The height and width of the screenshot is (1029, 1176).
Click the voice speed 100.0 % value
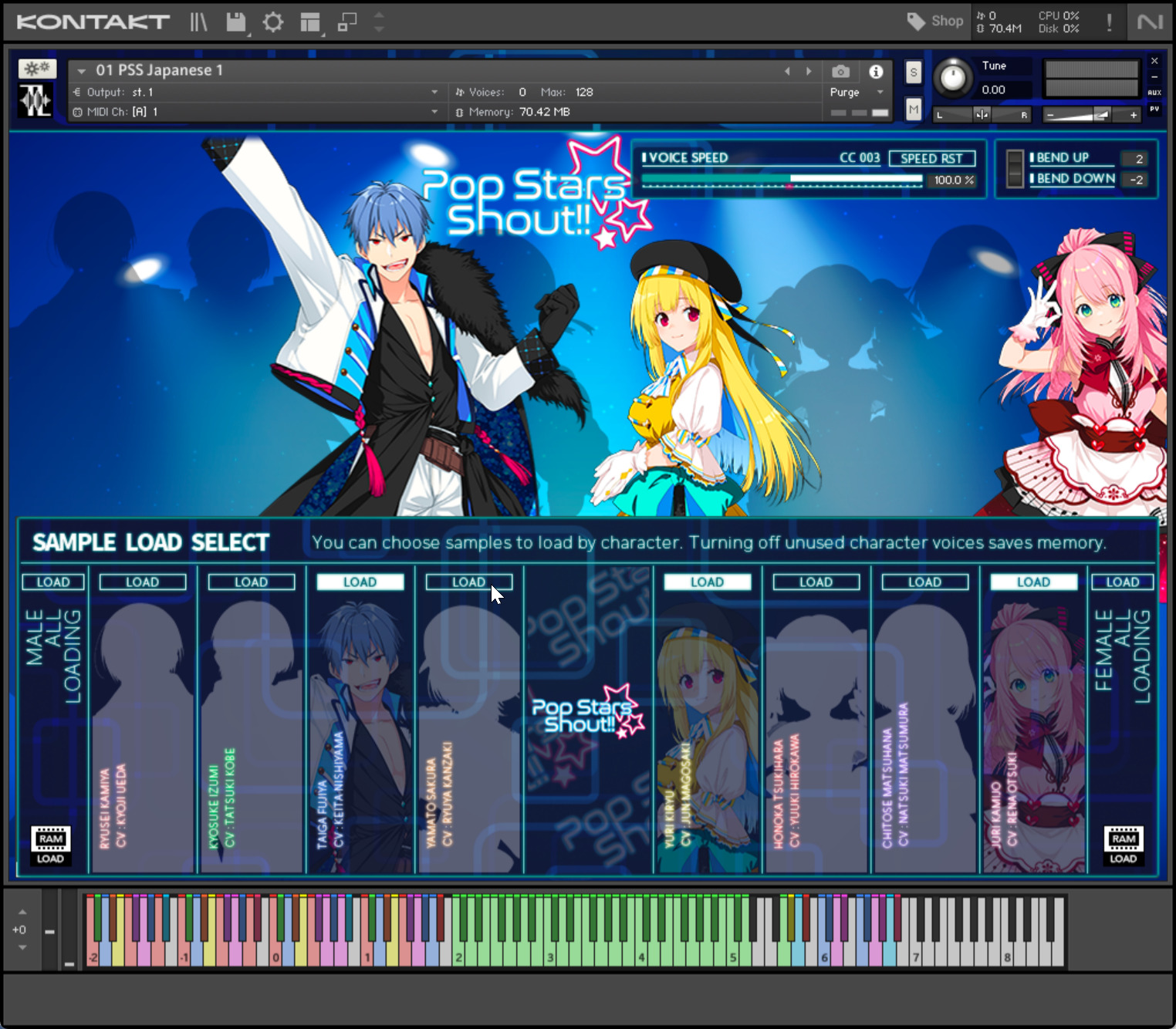tap(953, 180)
